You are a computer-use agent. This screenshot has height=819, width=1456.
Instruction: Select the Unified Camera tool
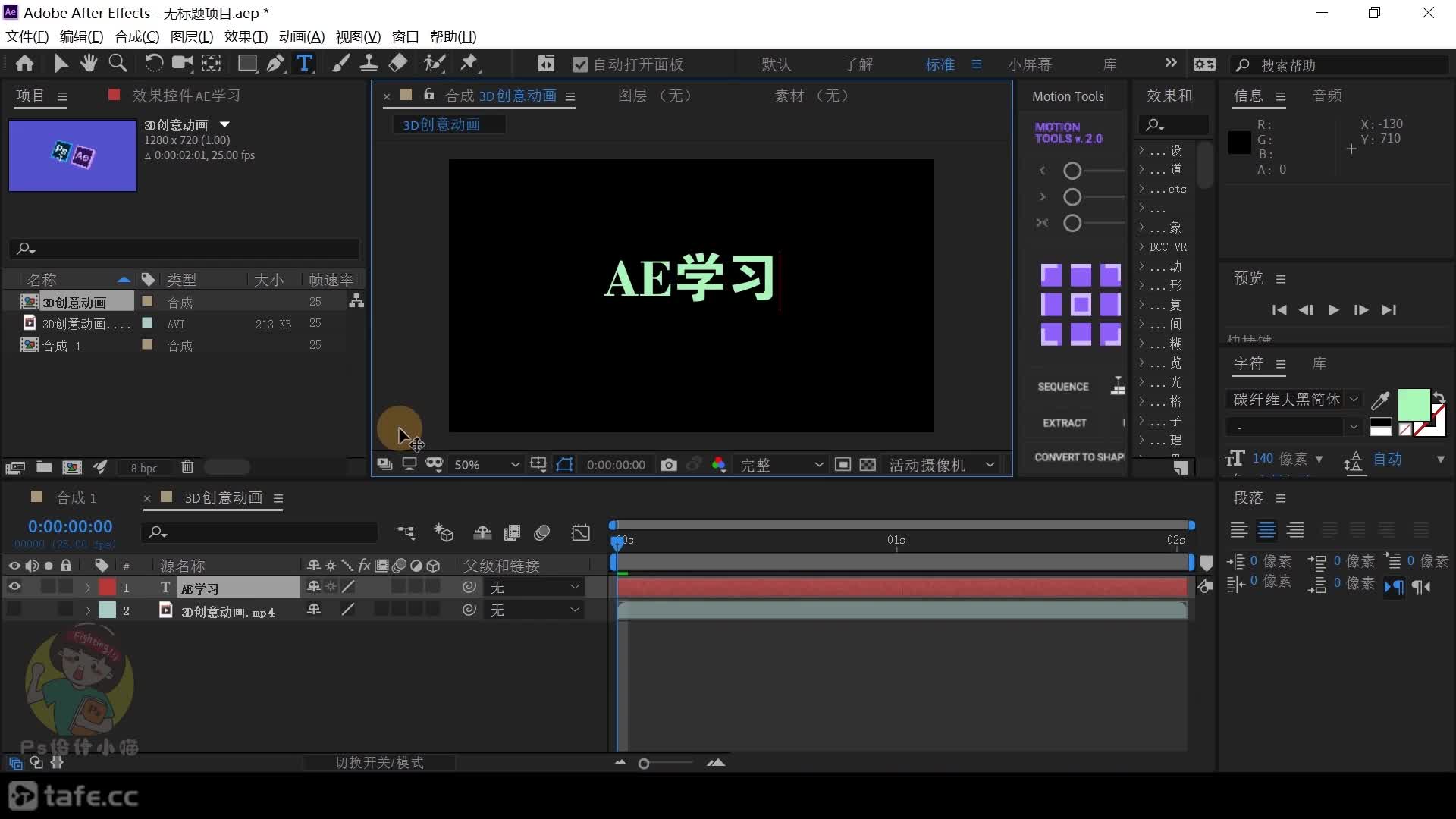(182, 64)
